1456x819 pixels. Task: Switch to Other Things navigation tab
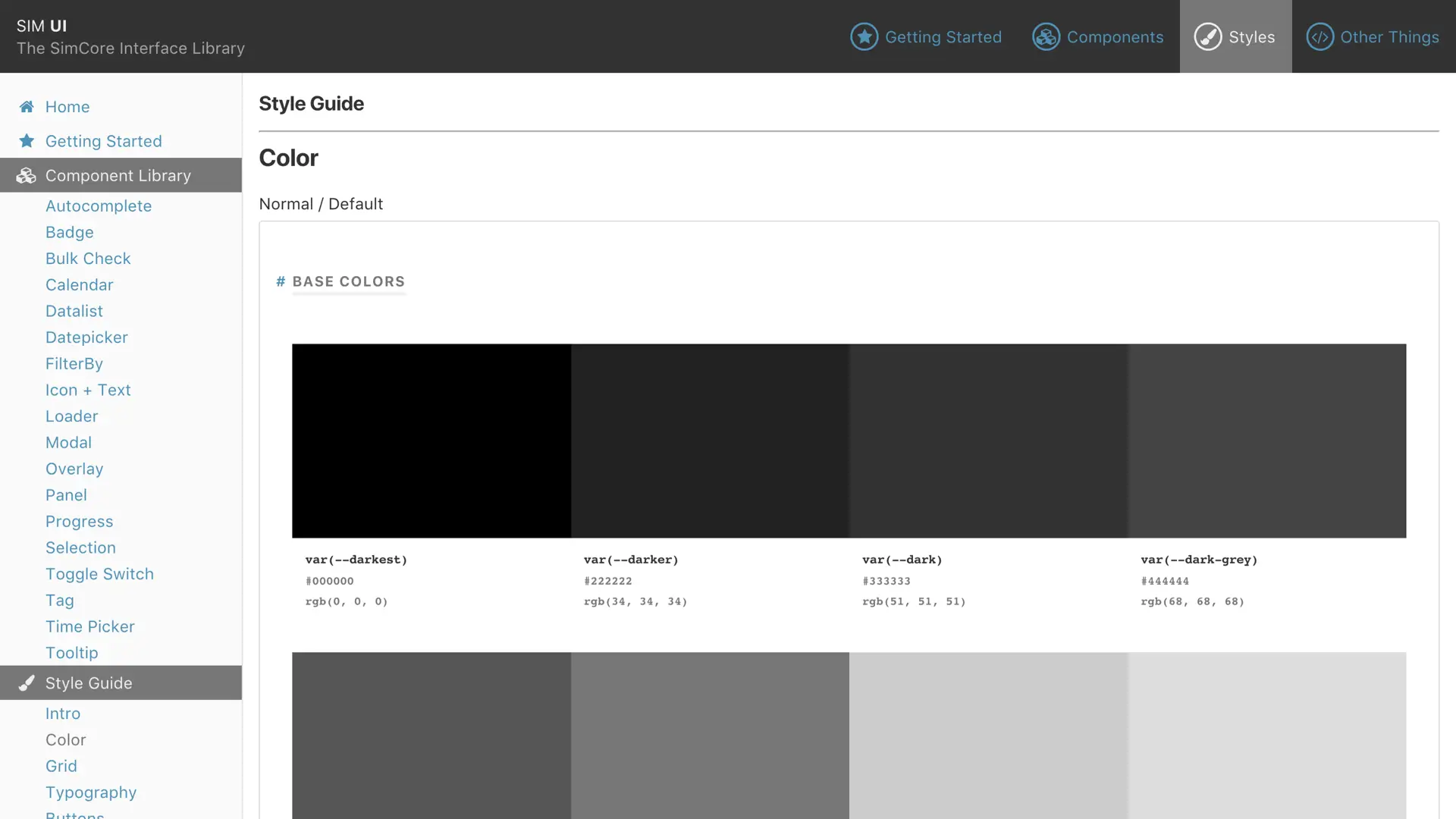1389,37
